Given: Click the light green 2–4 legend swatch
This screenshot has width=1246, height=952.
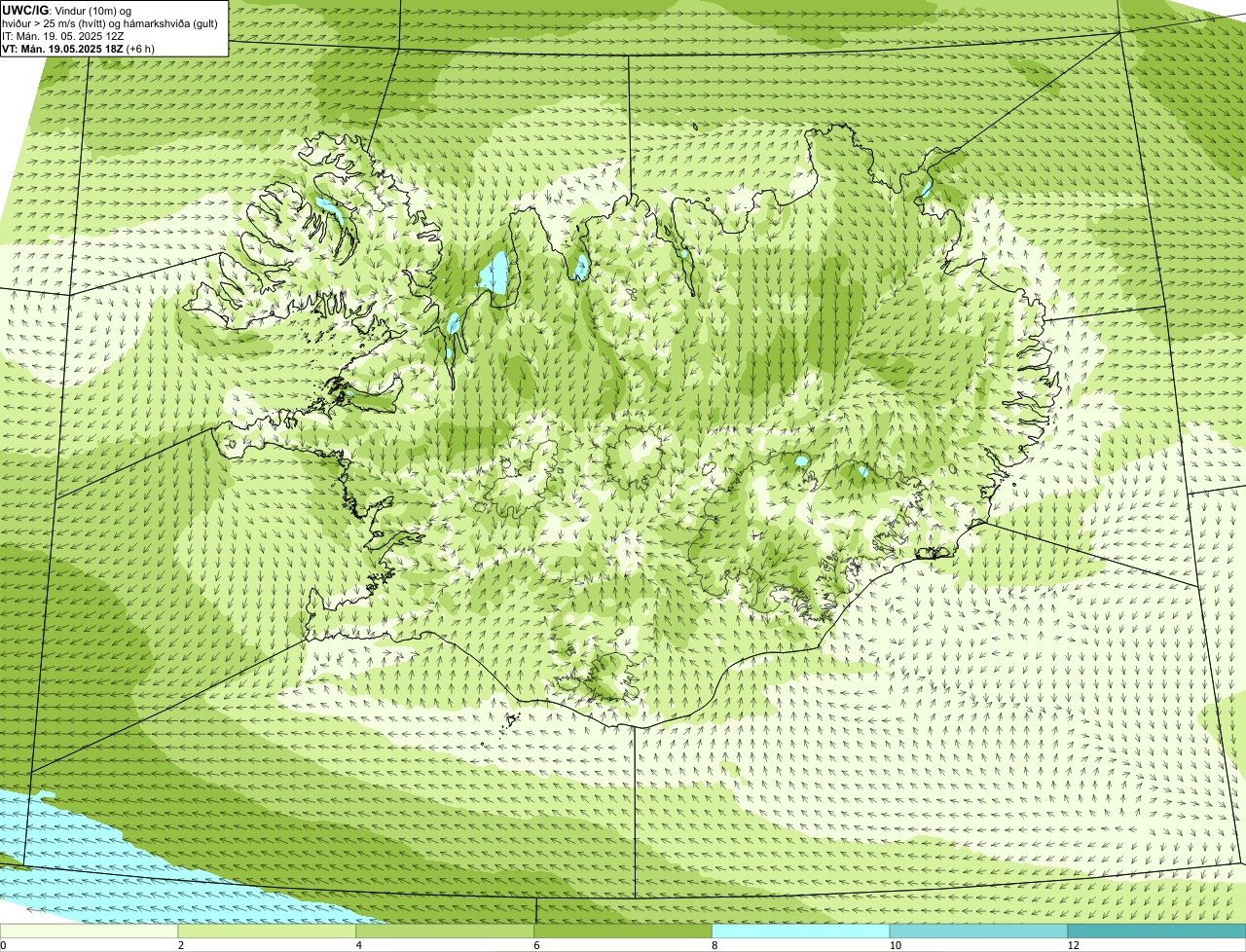Looking at the screenshot, I should [x=268, y=931].
